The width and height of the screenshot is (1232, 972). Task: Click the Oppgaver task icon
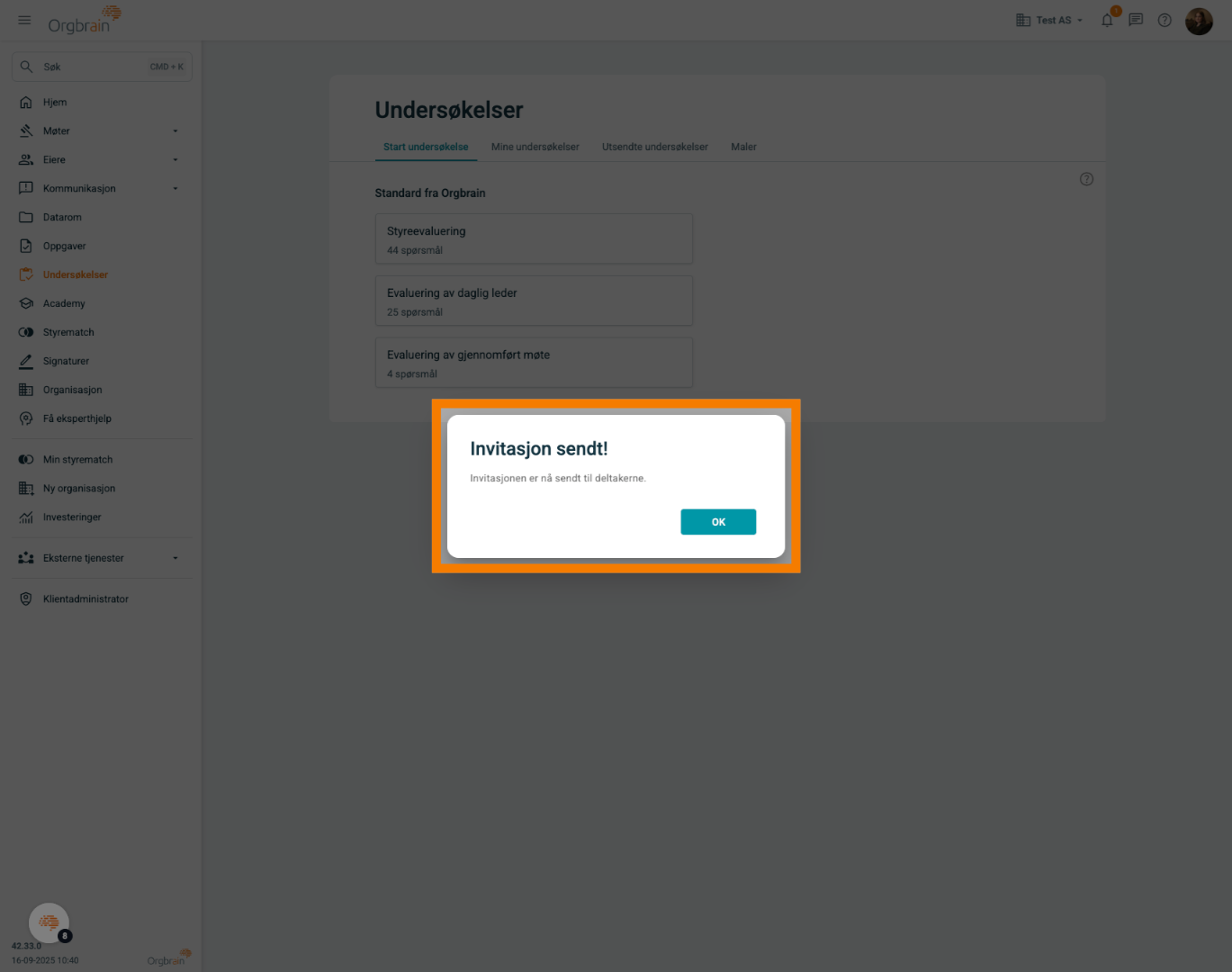(26, 247)
